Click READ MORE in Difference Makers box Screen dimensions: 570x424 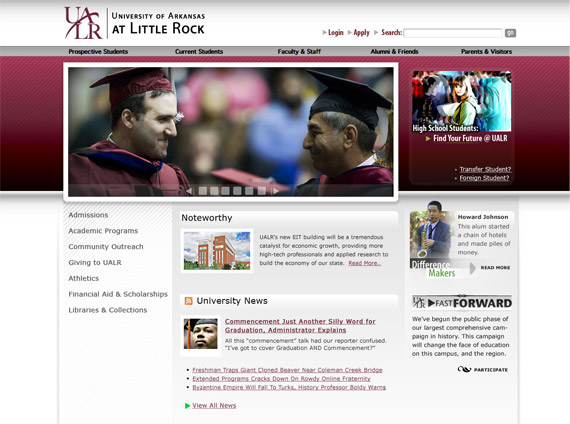(x=495, y=268)
